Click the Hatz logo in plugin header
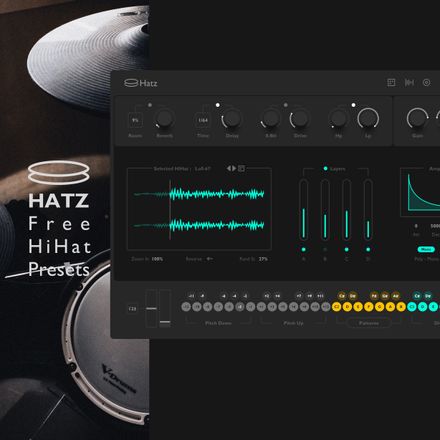The height and width of the screenshot is (440, 440). [141, 83]
